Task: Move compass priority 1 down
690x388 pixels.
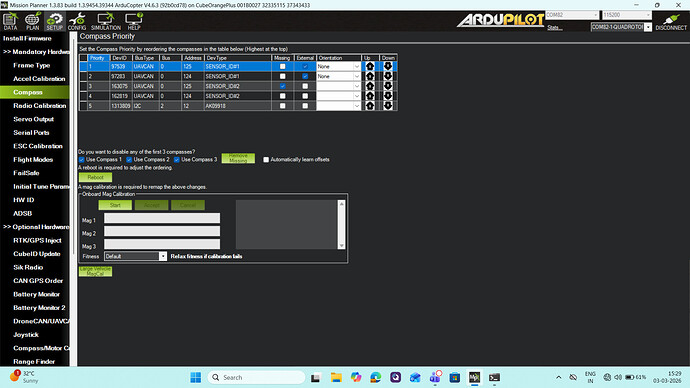Action: point(388,66)
